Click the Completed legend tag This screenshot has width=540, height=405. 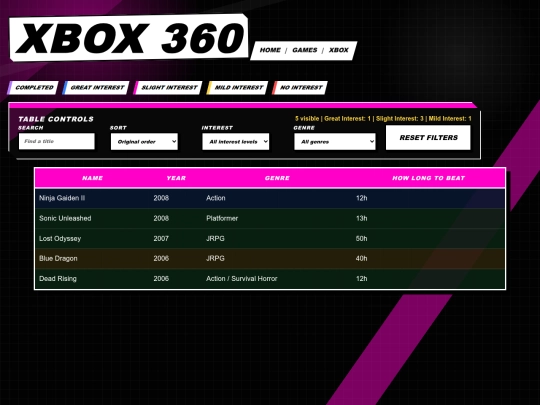33,87
